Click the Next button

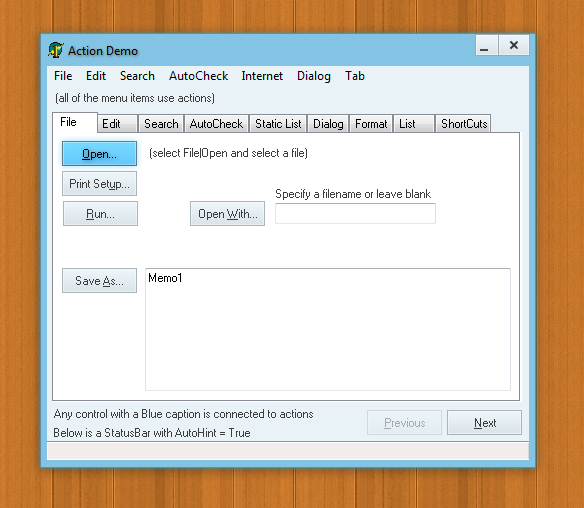pyautogui.click(x=484, y=423)
